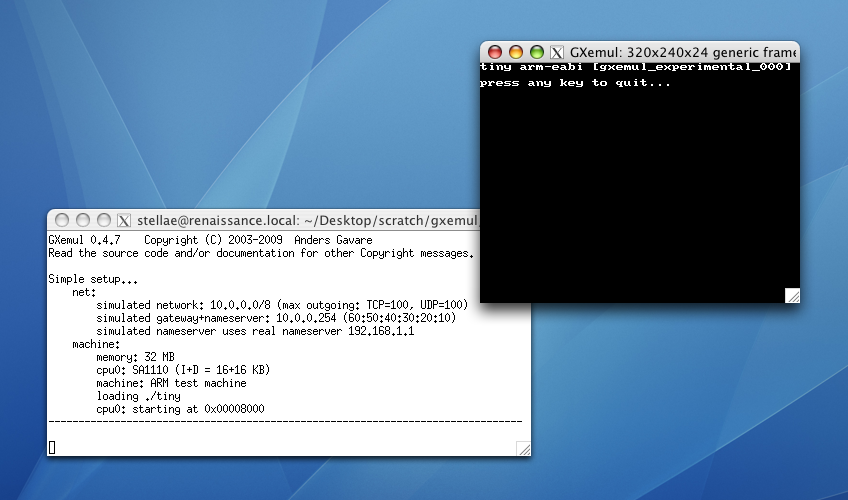Close the stellae@renaissance.local terminal window
Image resolution: width=848 pixels, height=500 pixels.
(62, 220)
